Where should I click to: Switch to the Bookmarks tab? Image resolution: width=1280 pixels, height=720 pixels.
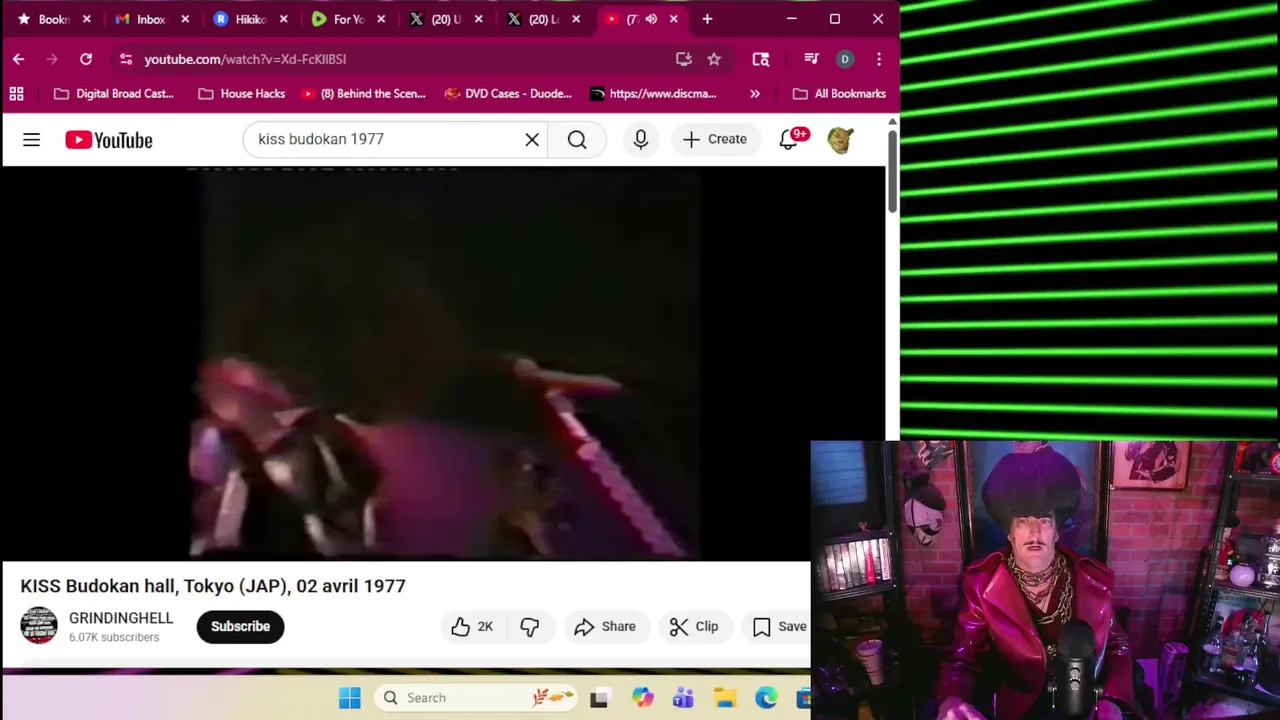pyautogui.click(x=44, y=19)
